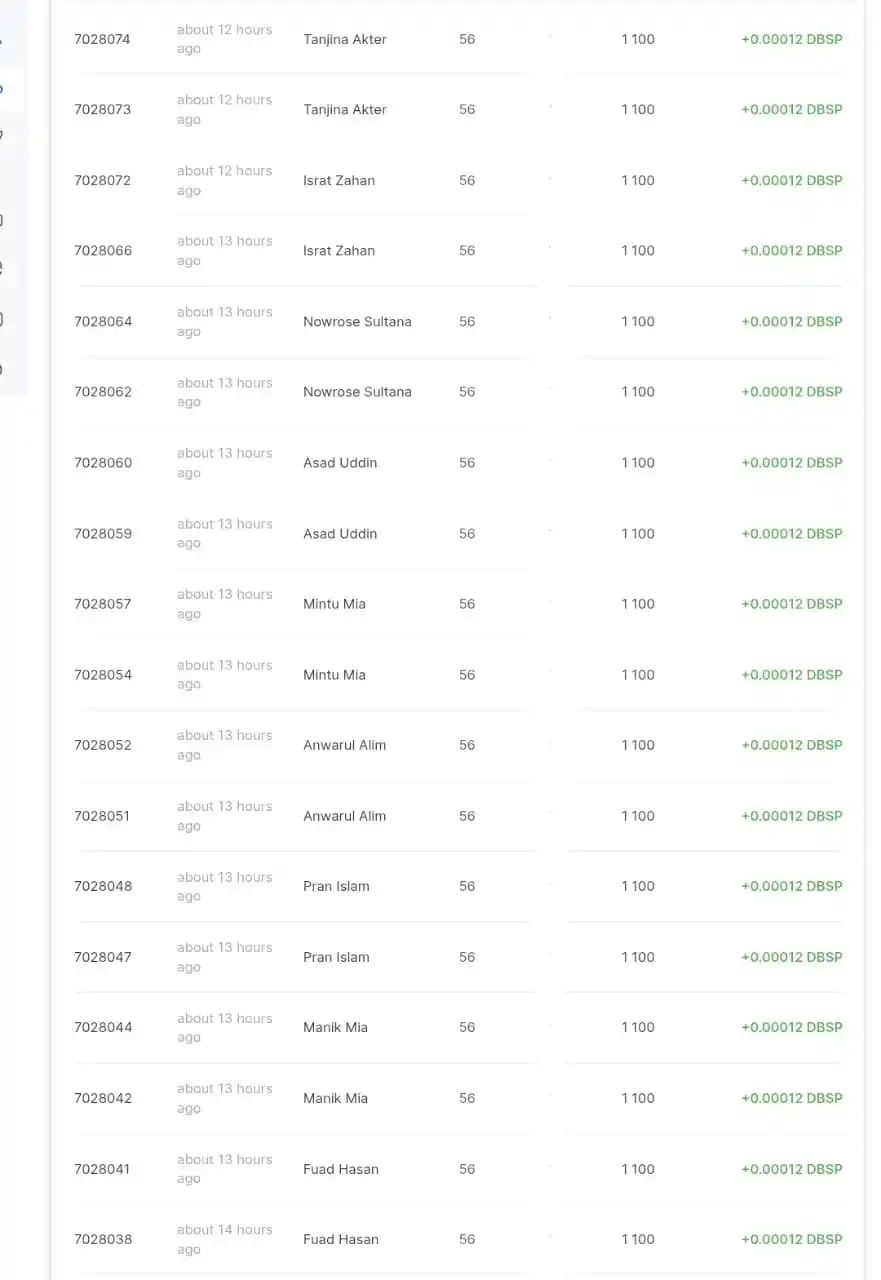Click the 56 value in row 7028042
The width and height of the screenshot is (881, 1280).
(x=467, y=1098)
